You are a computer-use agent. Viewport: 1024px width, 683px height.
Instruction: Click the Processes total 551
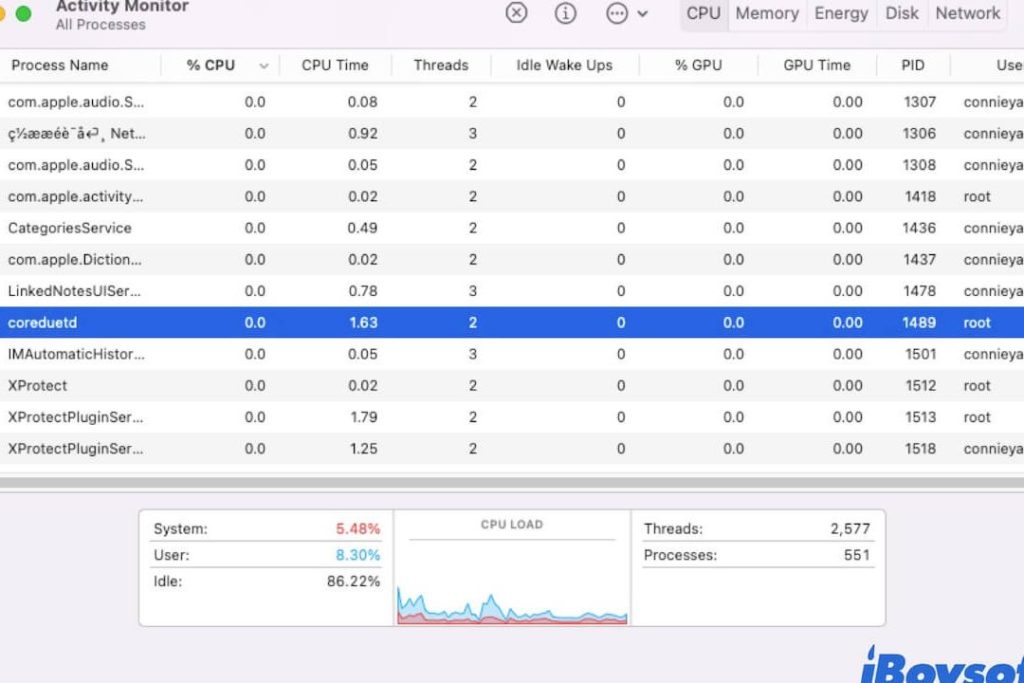point(857,555)
